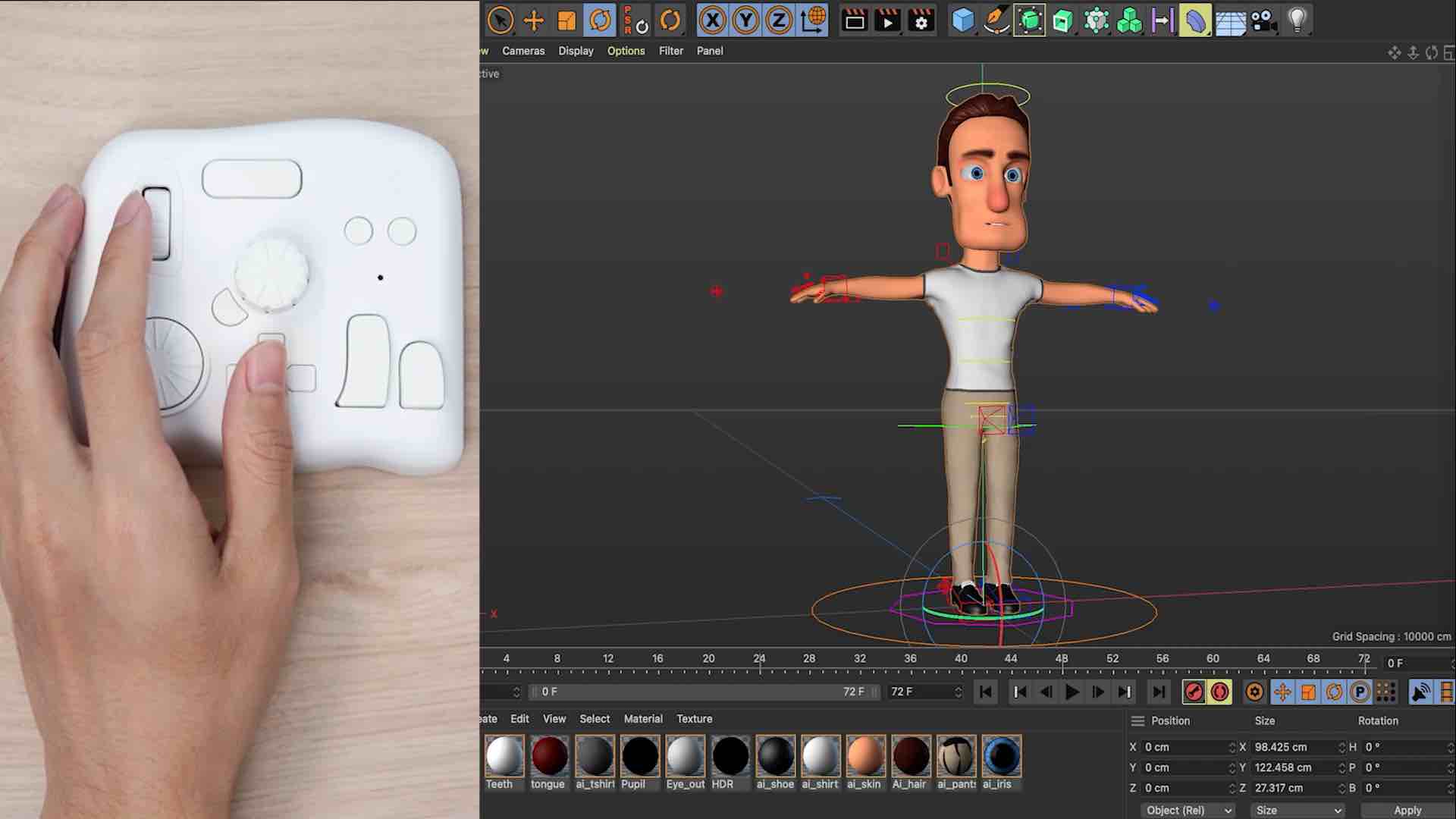Screen dimensions: 1456x819
Task: Add a Camera object
Action: 1263,20
